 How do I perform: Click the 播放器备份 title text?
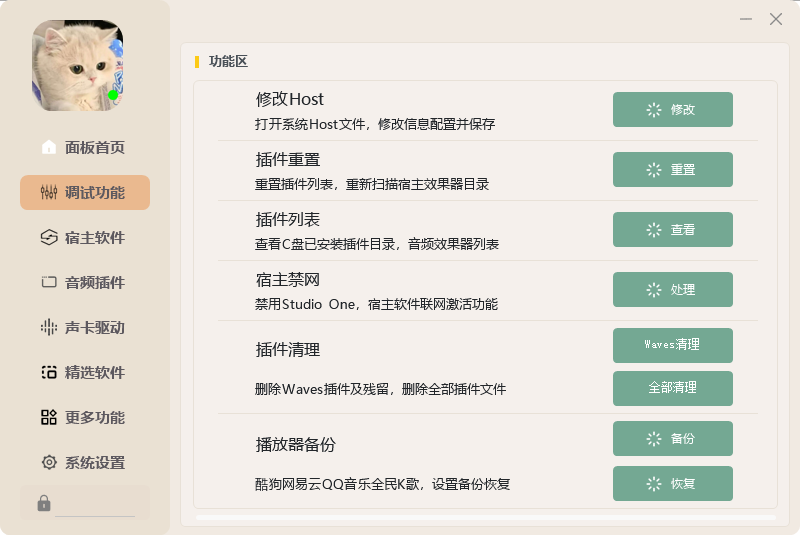295,445
